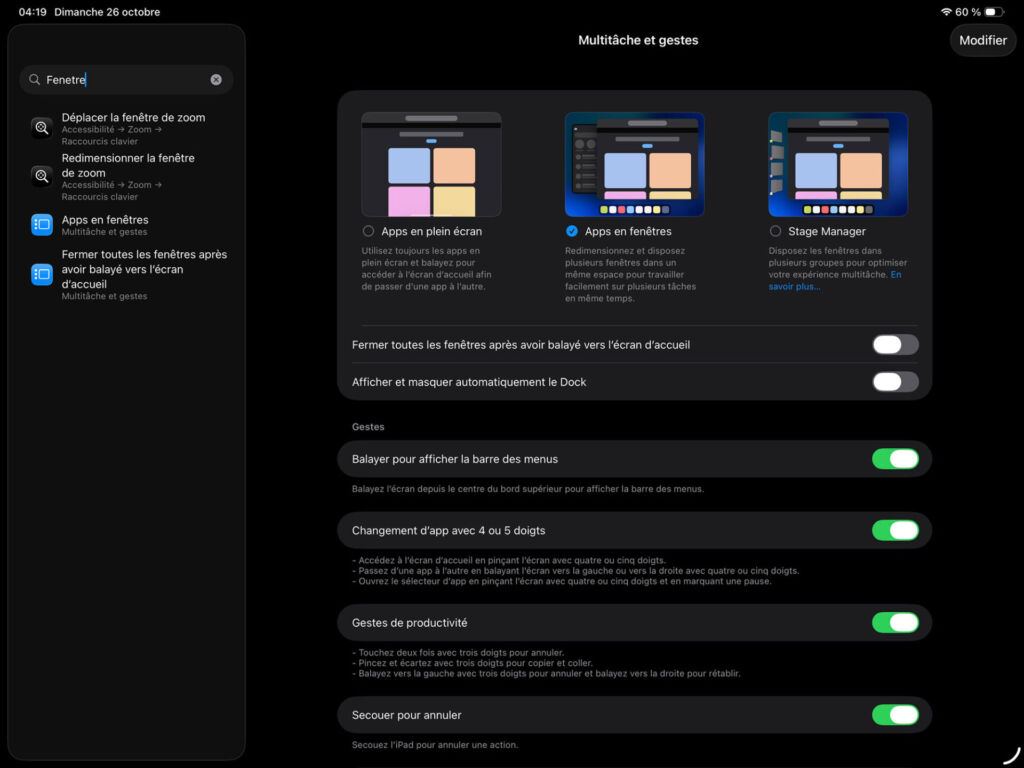Image resolution: width=1024 pixels, height=768 pixels.
Task: Tap the Modifier button
Action: 982,40
